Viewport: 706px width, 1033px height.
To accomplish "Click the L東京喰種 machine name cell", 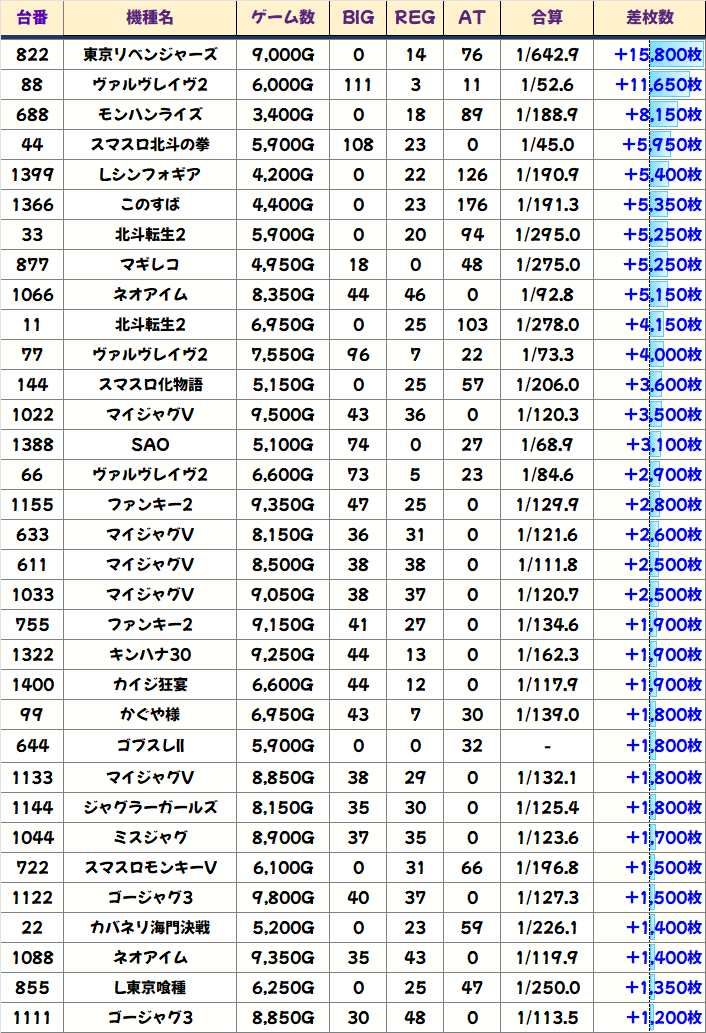I will pyautogui.click(x=150, y=988).
